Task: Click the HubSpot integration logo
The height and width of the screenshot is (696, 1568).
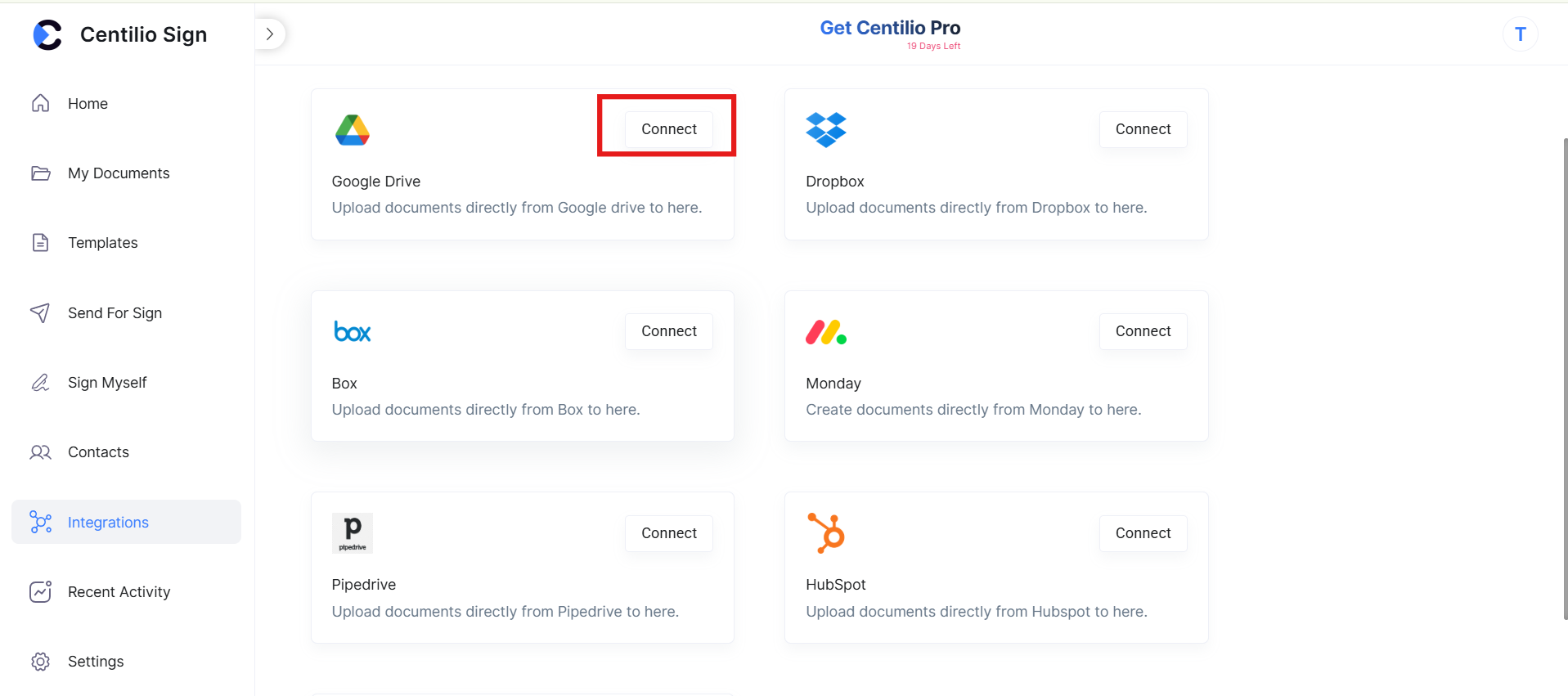Action: point(826,532)
